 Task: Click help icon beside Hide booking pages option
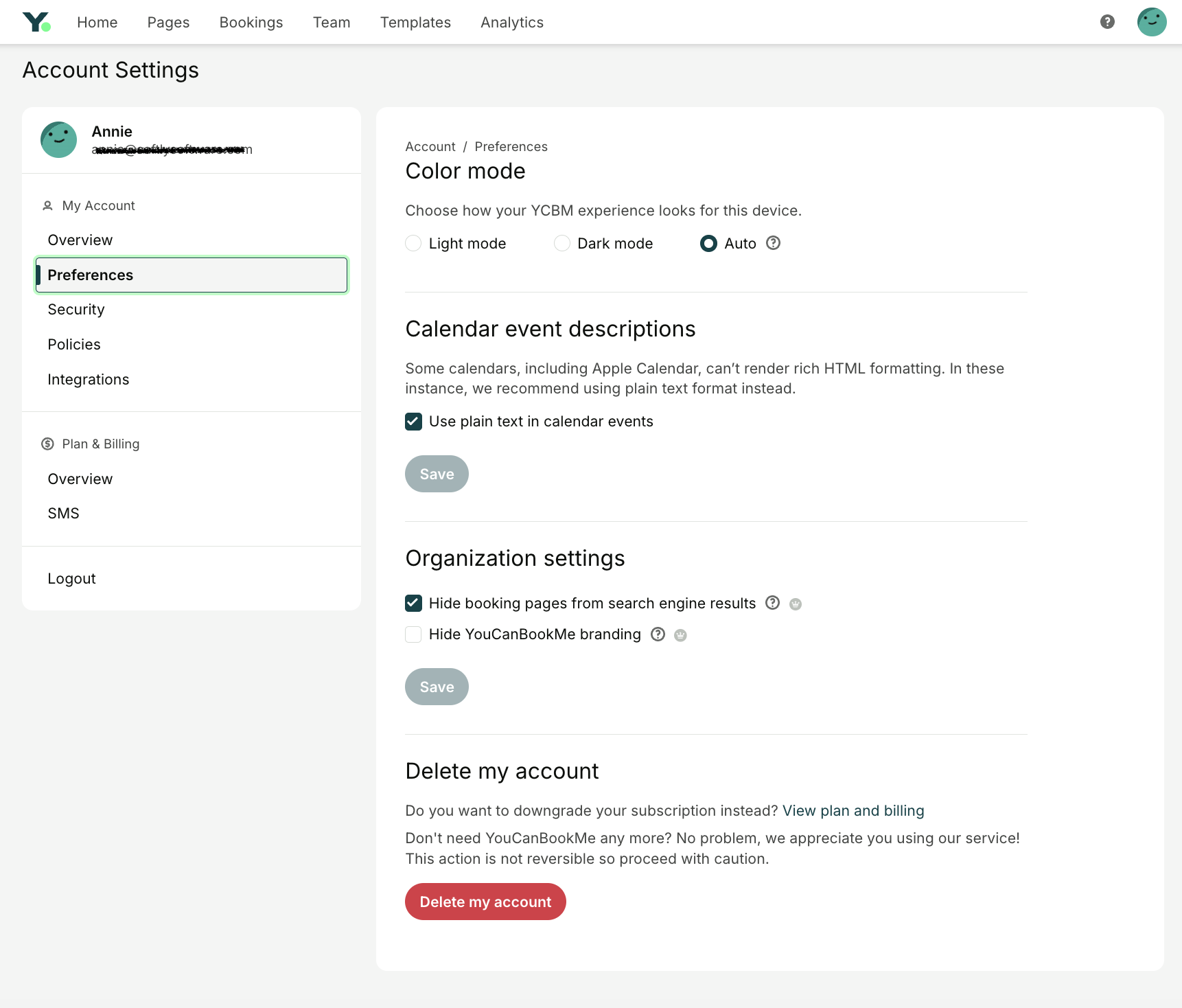pyautogui.click(x=772, y=603)
